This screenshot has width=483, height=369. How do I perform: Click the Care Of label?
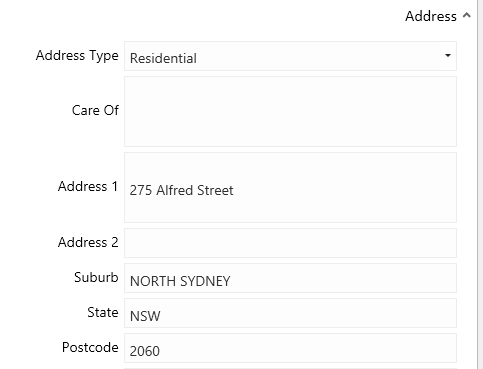pyautogui.click(x=95, y=110)
